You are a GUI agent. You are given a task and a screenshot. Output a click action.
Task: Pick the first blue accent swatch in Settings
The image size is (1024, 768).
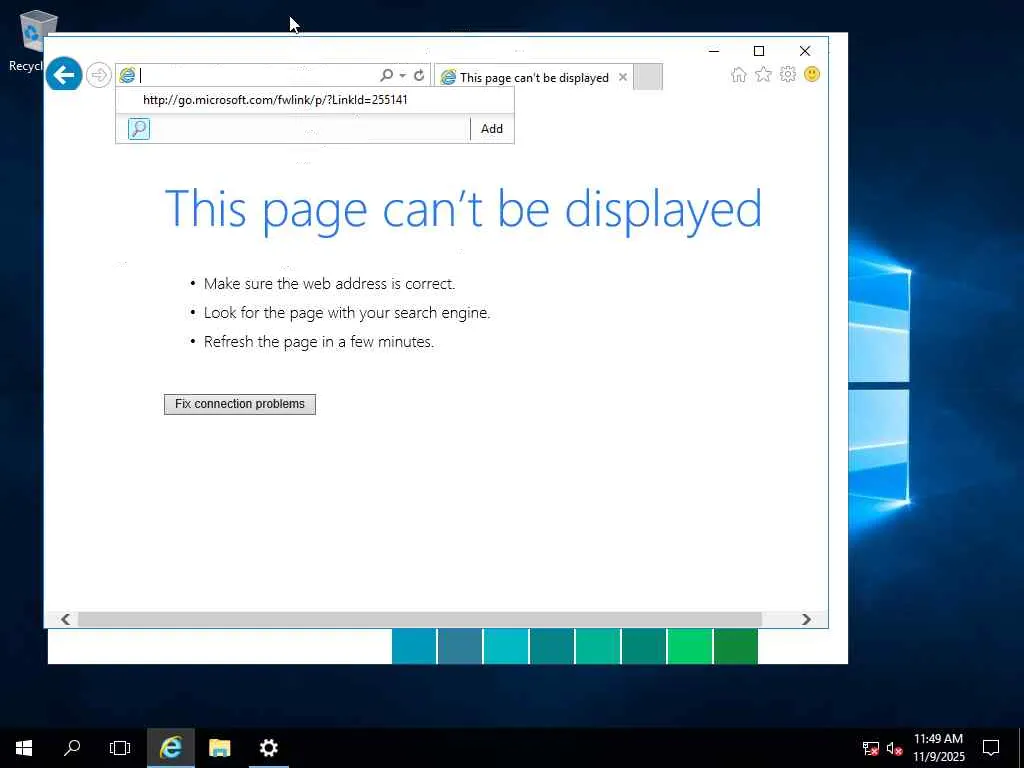point(414,646)
